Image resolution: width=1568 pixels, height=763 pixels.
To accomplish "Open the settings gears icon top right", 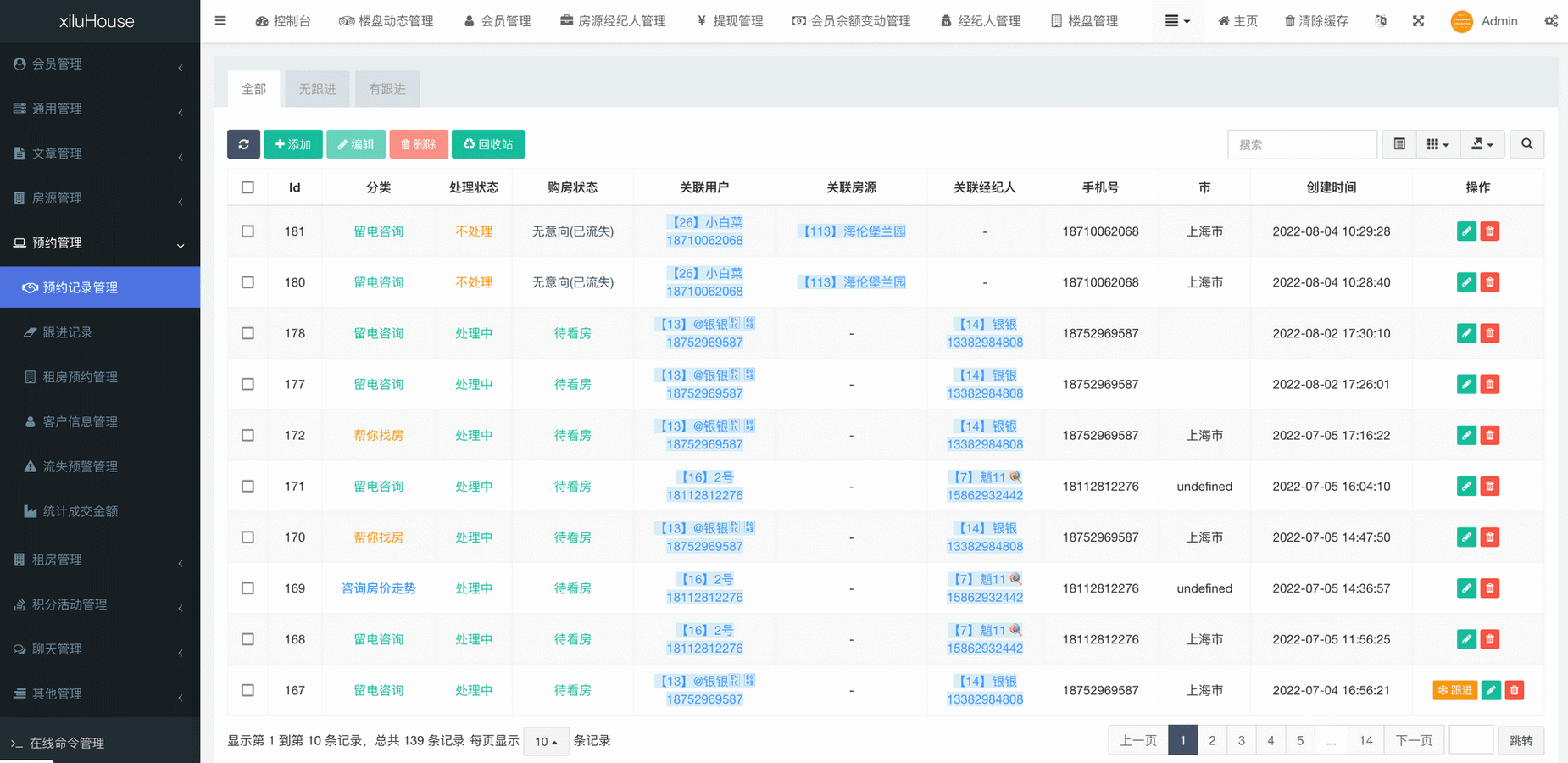I will pyautogui.click(x=1550, y=21).
